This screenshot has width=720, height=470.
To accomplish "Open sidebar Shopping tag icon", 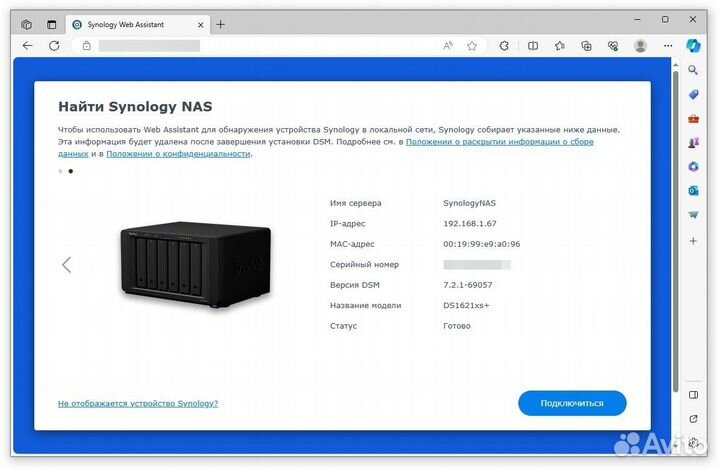I will [x=693, y=95].
